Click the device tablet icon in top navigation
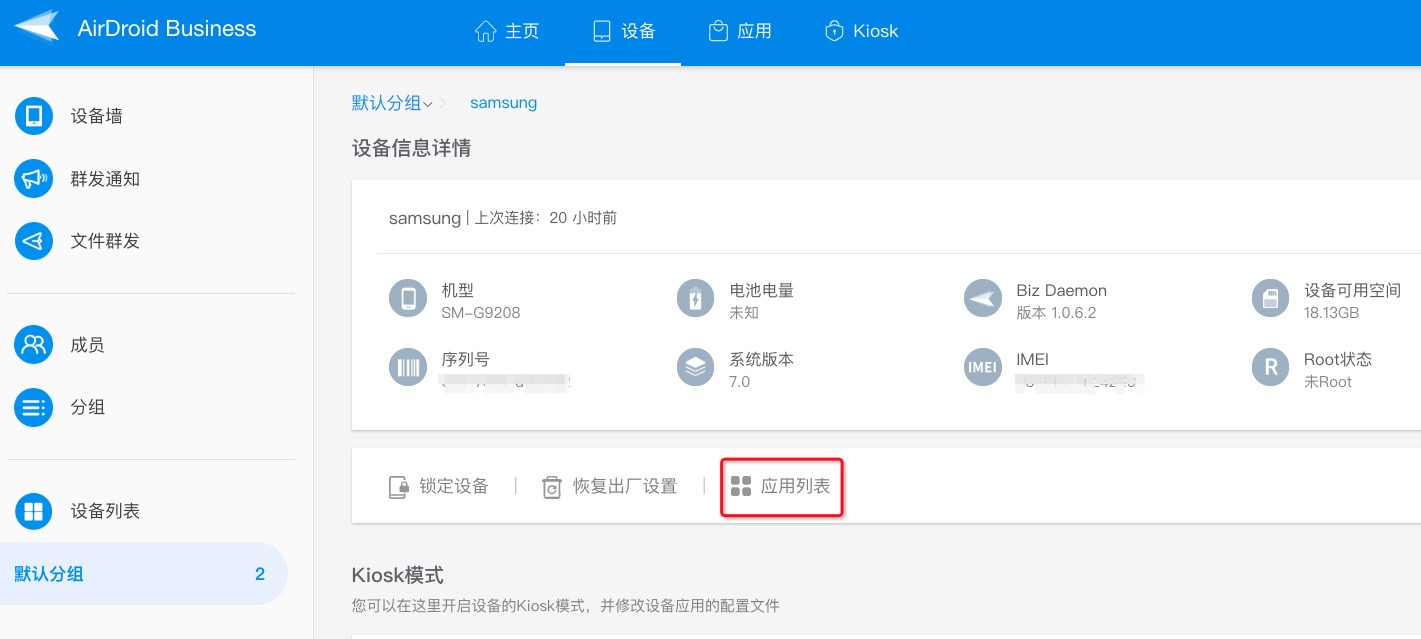The height and width of the screenshot is (639, 1421). 602,31
